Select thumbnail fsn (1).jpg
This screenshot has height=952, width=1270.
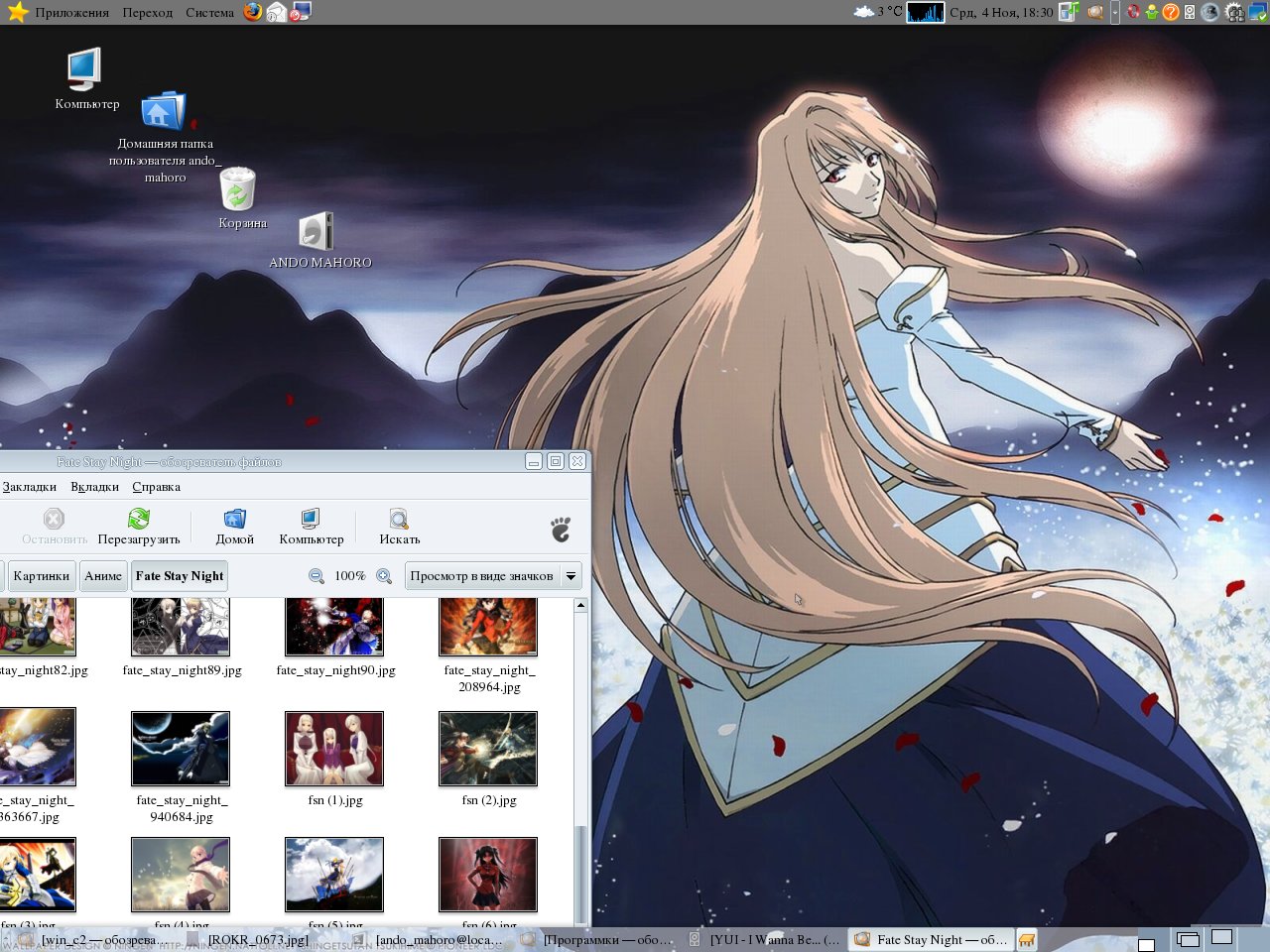pos(334,749)
